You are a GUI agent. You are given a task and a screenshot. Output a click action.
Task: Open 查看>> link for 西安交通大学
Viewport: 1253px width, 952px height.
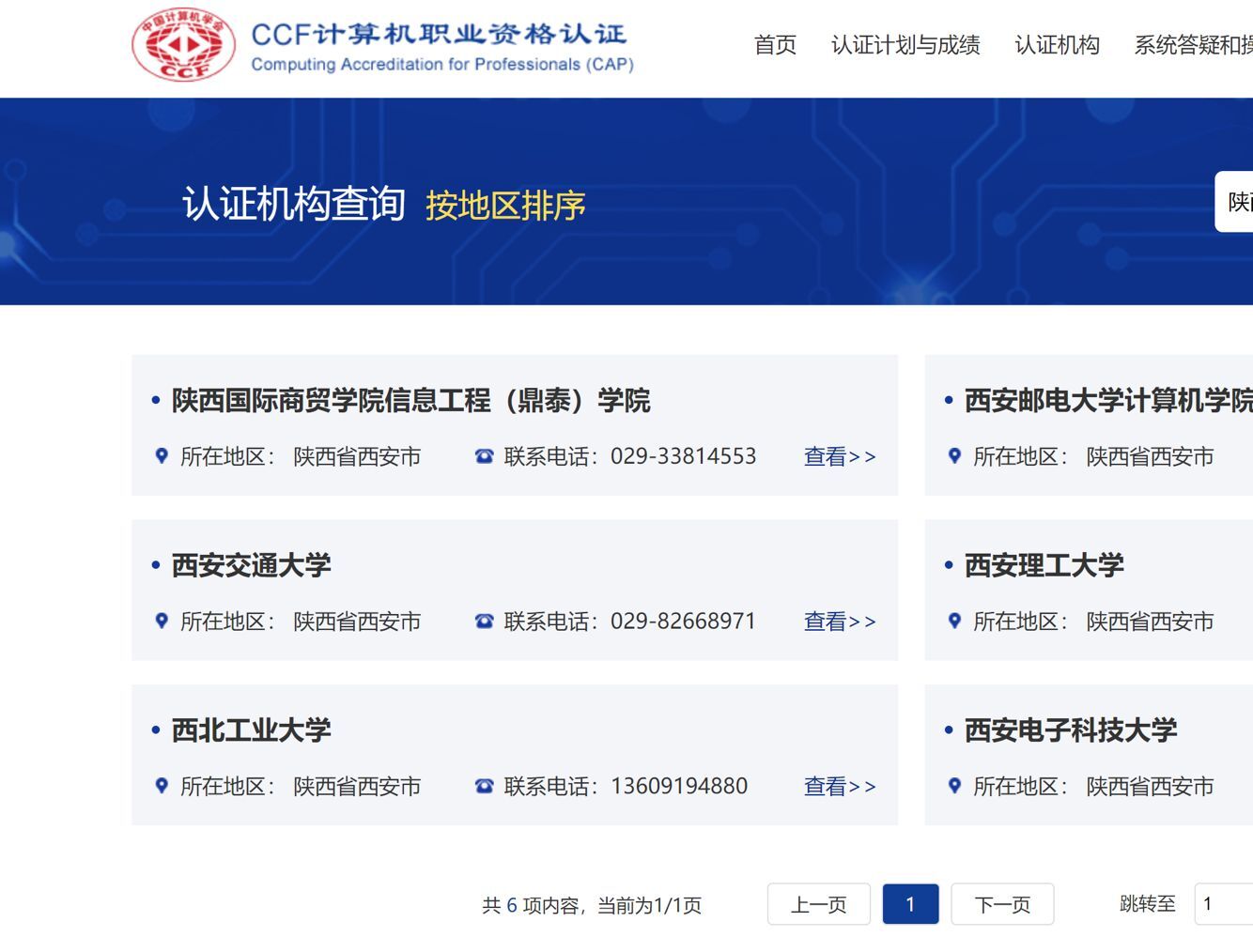[840, 622]
